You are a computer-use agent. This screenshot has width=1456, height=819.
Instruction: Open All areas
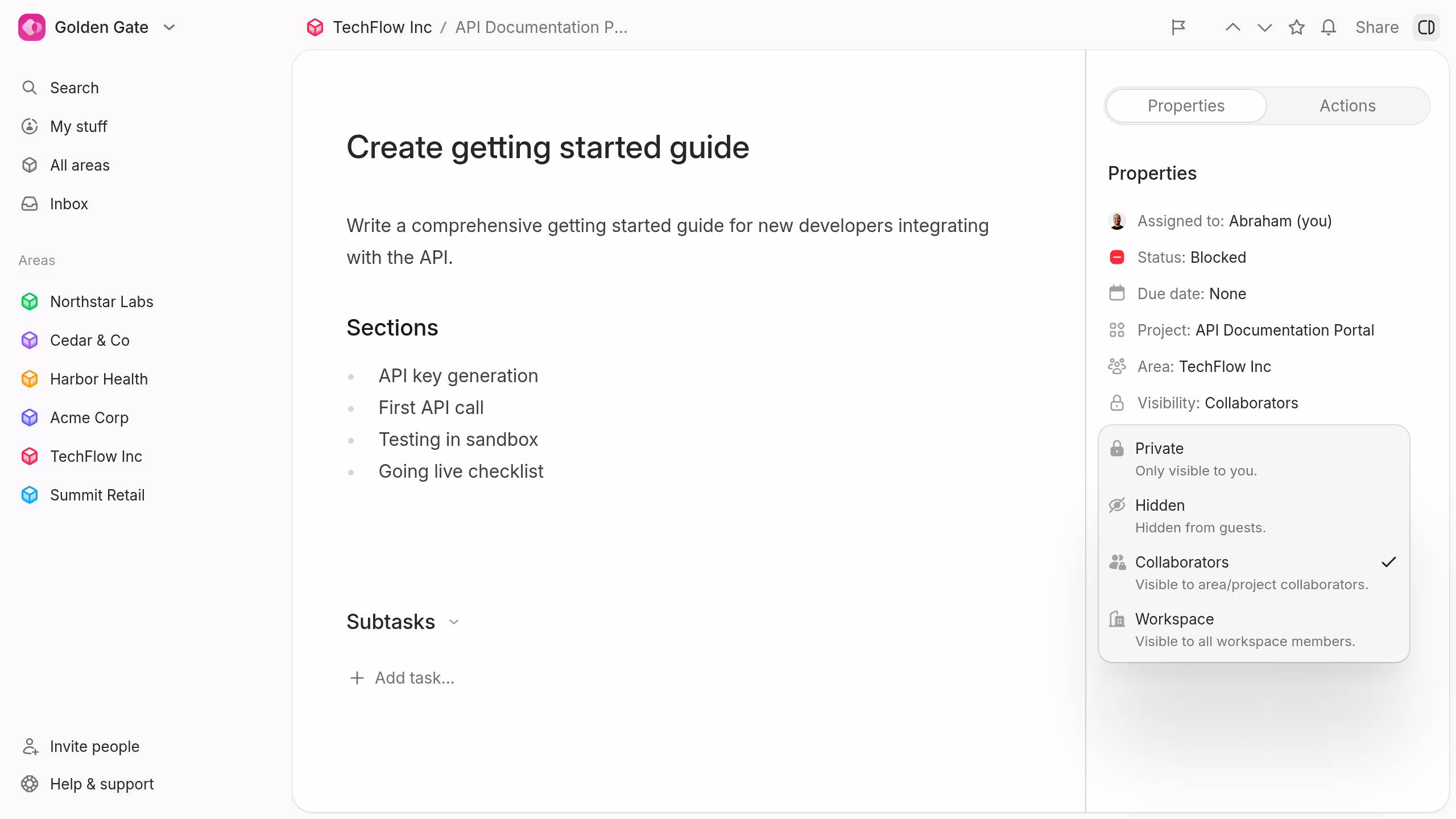[65, 165]
